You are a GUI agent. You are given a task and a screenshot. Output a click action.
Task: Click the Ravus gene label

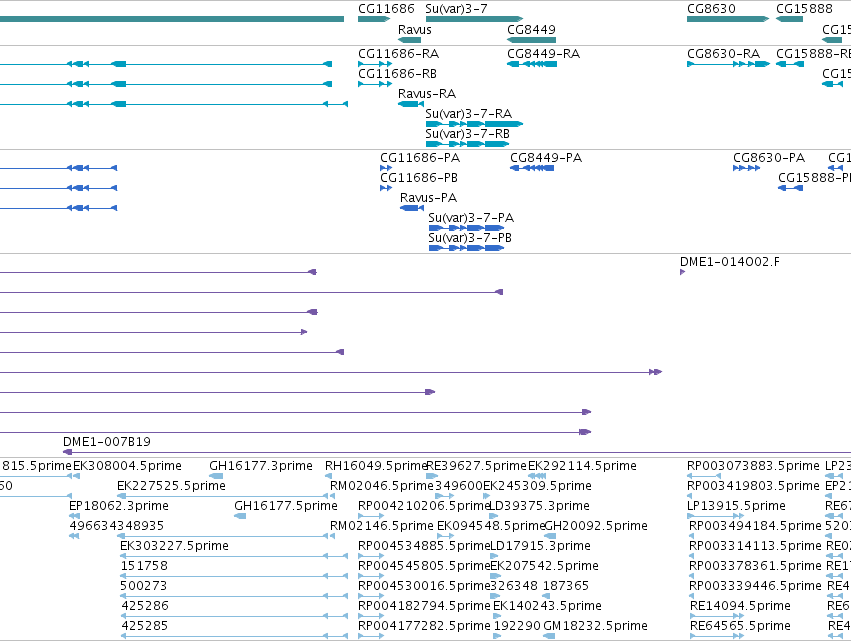click(x=415, y=29)
